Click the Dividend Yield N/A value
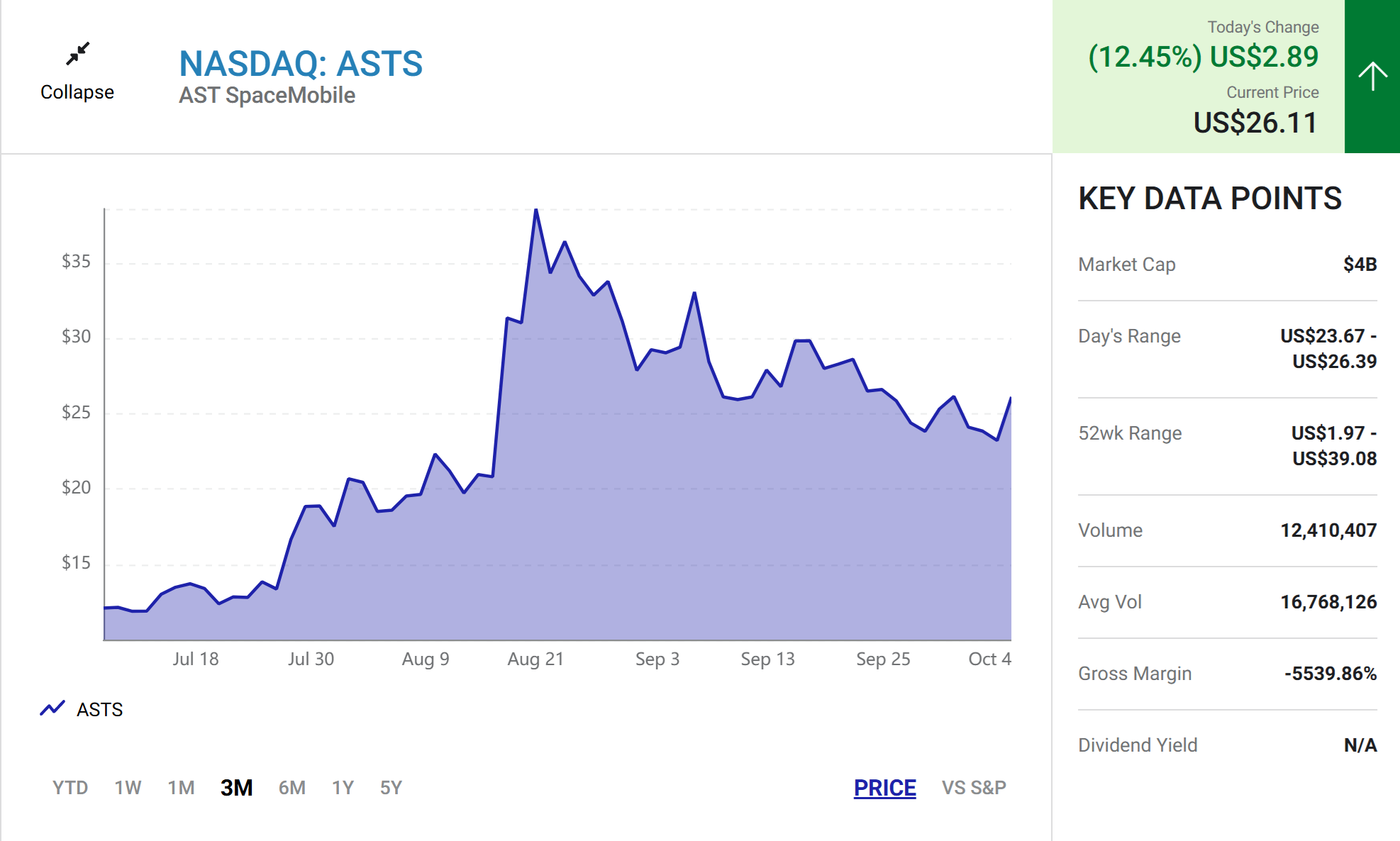 tap(1360, 745)
